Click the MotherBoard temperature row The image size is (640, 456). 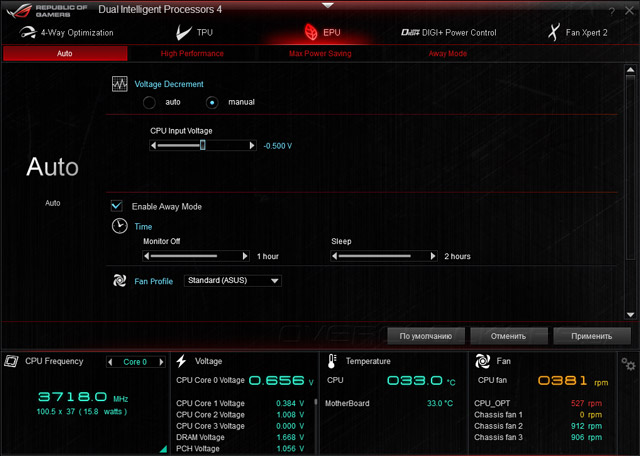pyautogui.click(x=389, y=403)
